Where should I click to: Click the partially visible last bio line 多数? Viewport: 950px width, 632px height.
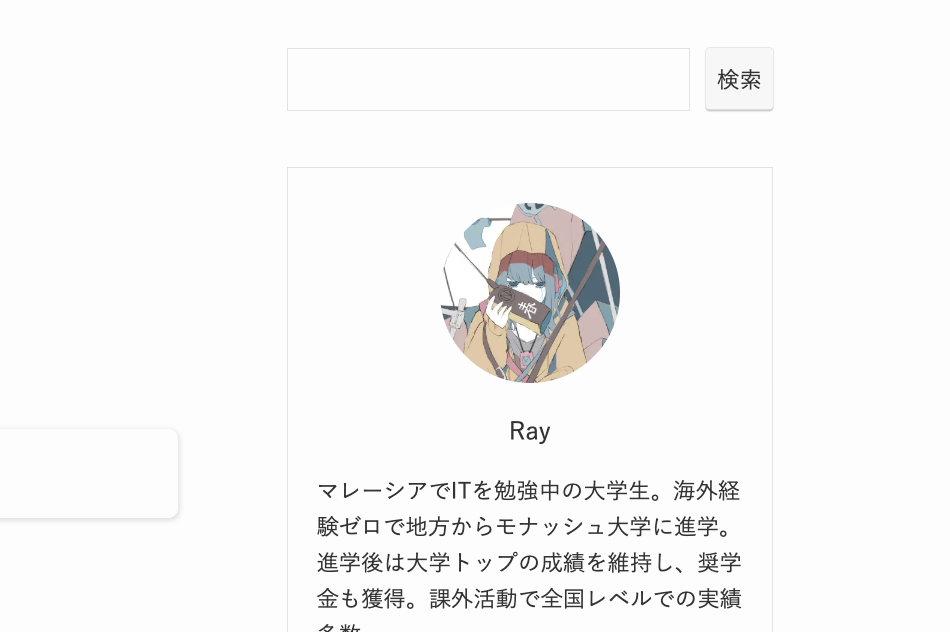tap(339, 628)
